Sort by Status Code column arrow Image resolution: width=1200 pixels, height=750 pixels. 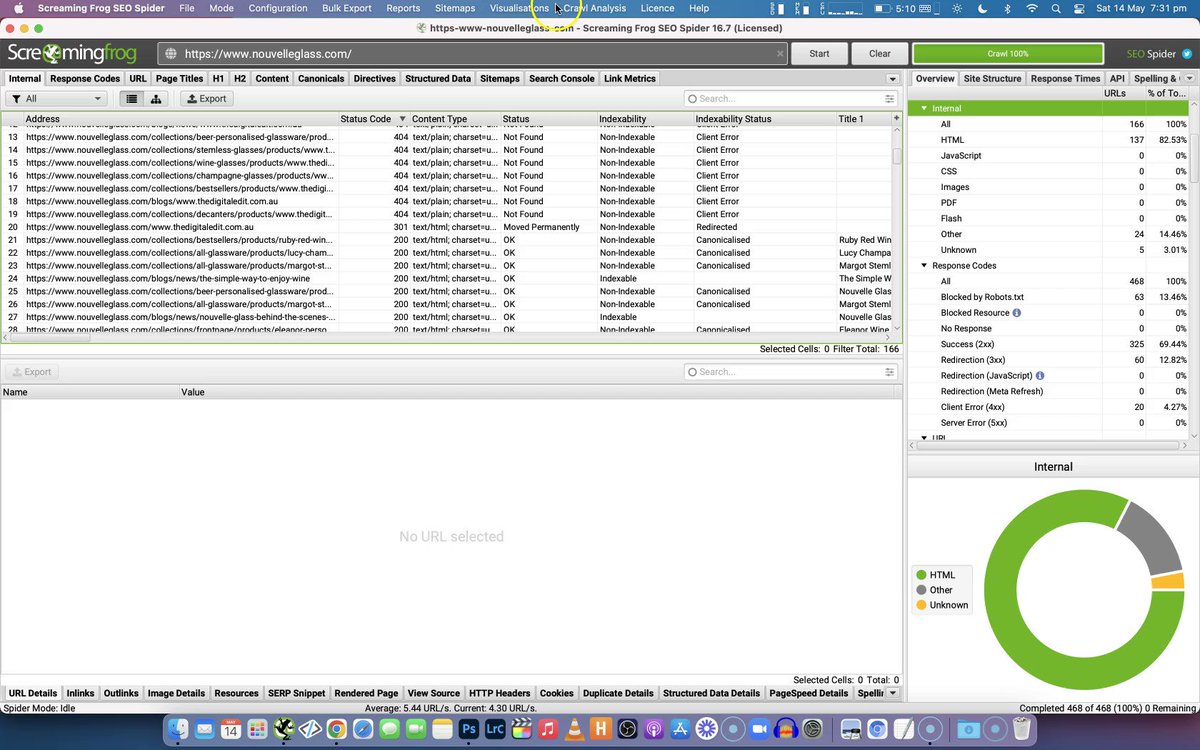[402, 119]
